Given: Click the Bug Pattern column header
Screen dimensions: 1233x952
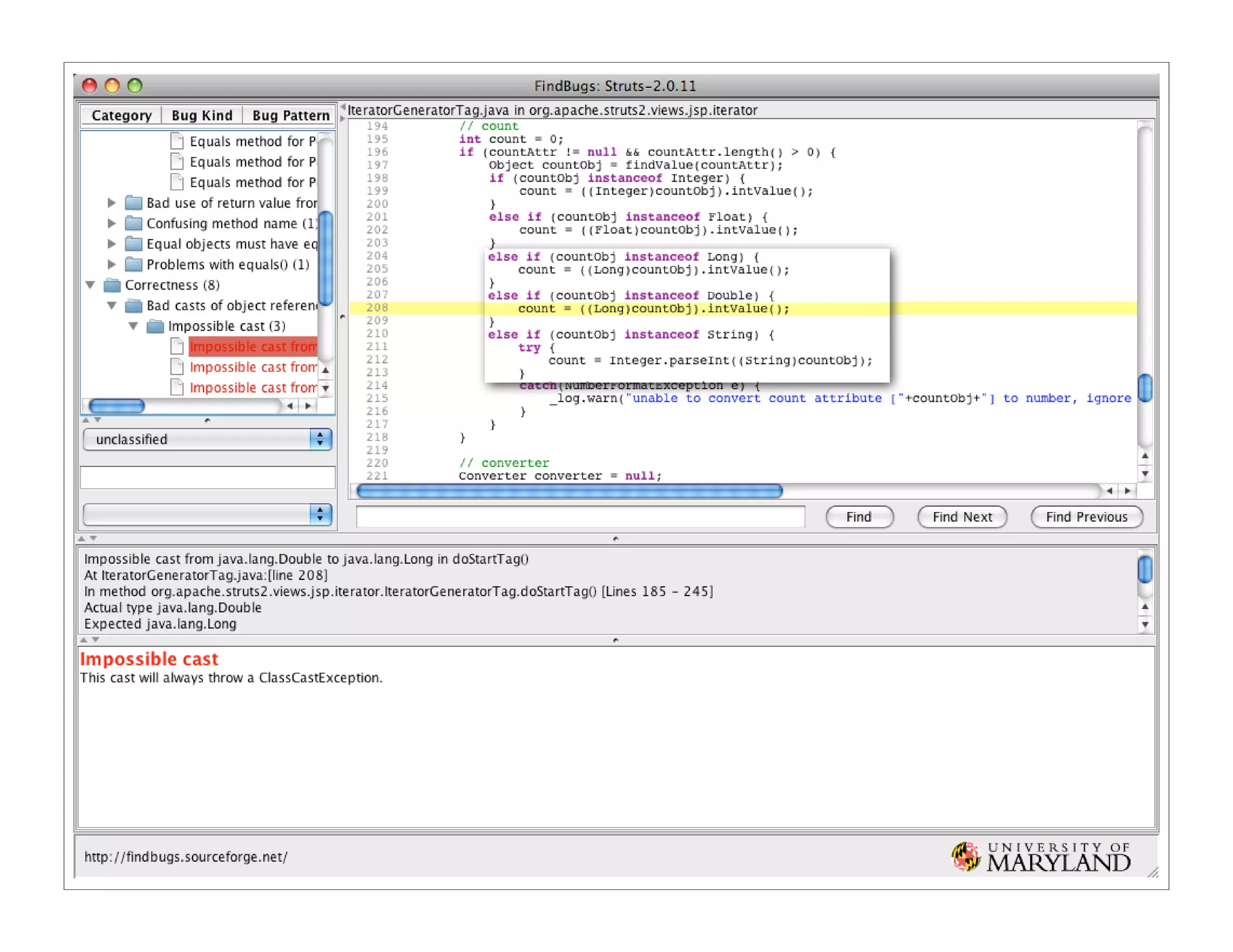Looking at the screenshot, I should point(291,115).
